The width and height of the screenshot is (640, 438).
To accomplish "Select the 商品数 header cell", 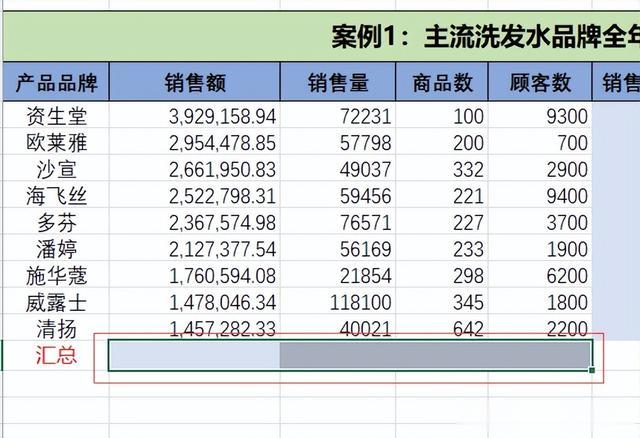I will point(442,82).
